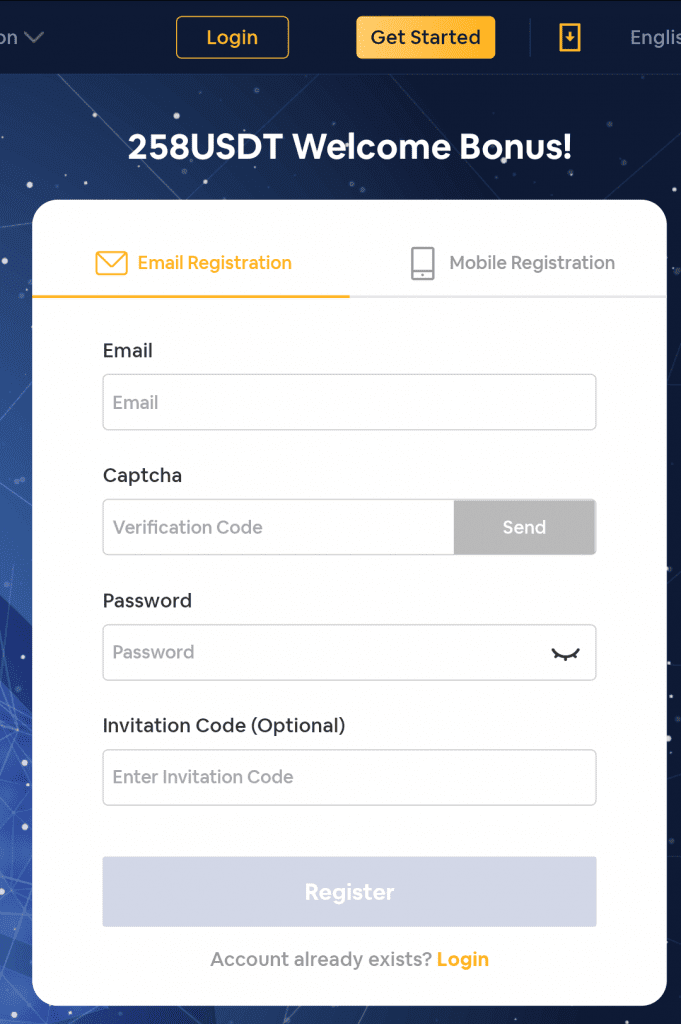Click Send to request verification code
681x1024 pixels.
coord(524,527)
